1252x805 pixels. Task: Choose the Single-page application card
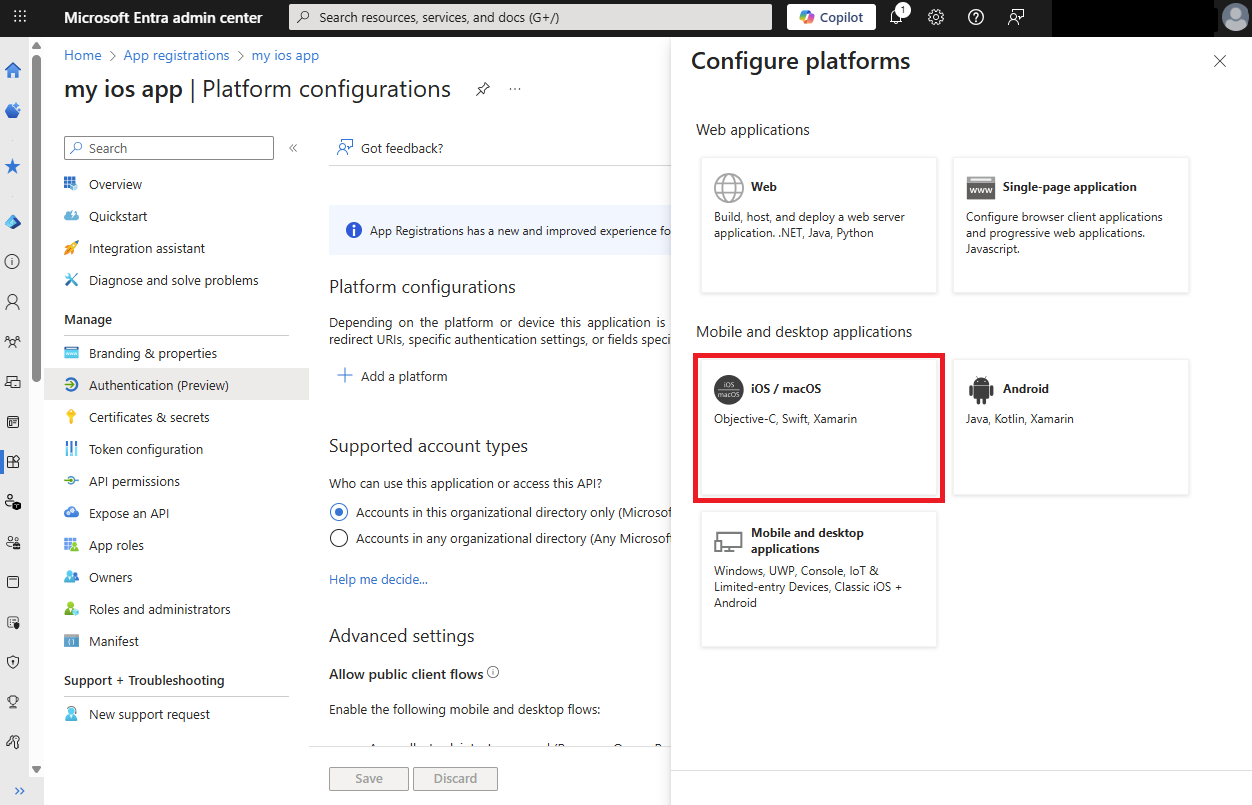1070,225
